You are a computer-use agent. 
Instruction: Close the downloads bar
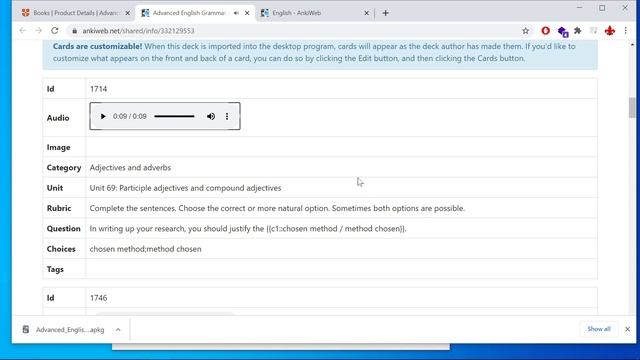pos(627,329)
